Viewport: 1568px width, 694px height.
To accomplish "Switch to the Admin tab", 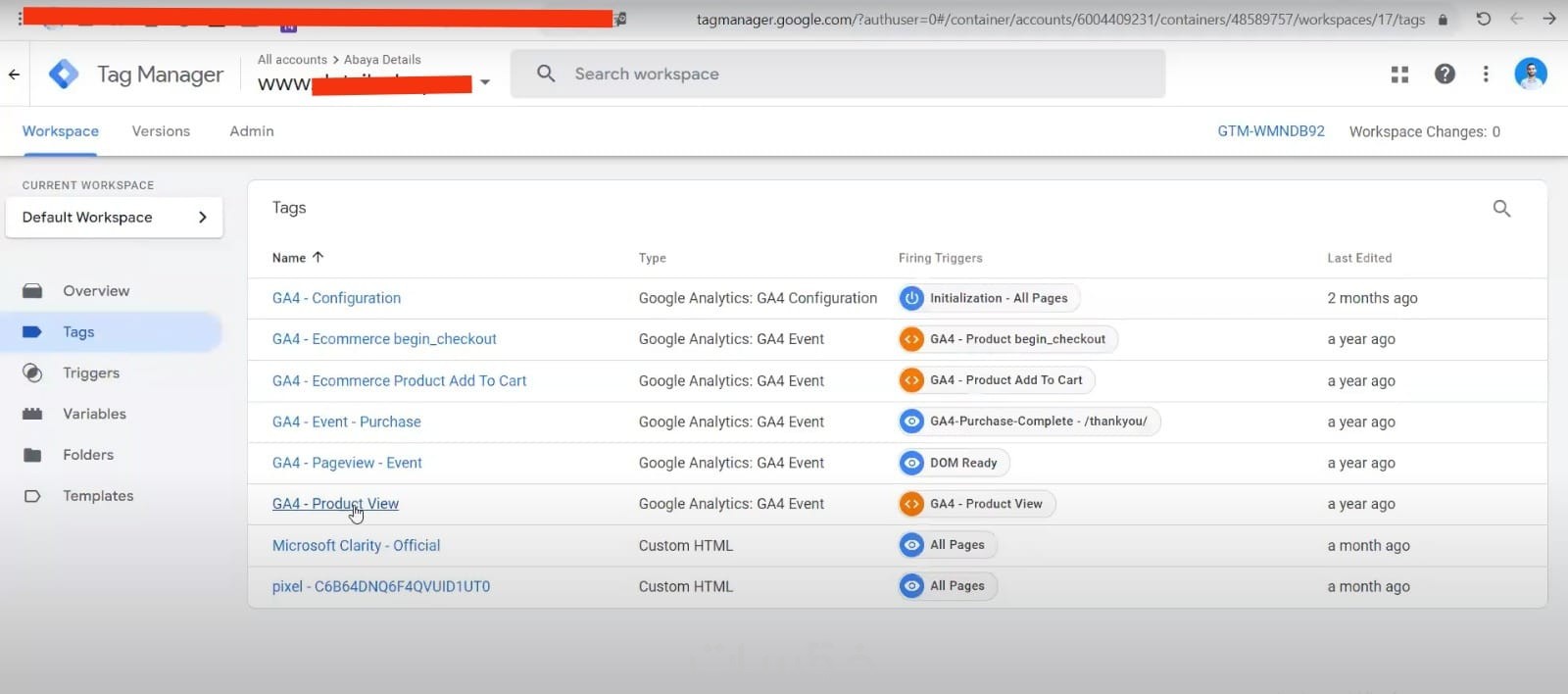I will (x=252, y=131).
